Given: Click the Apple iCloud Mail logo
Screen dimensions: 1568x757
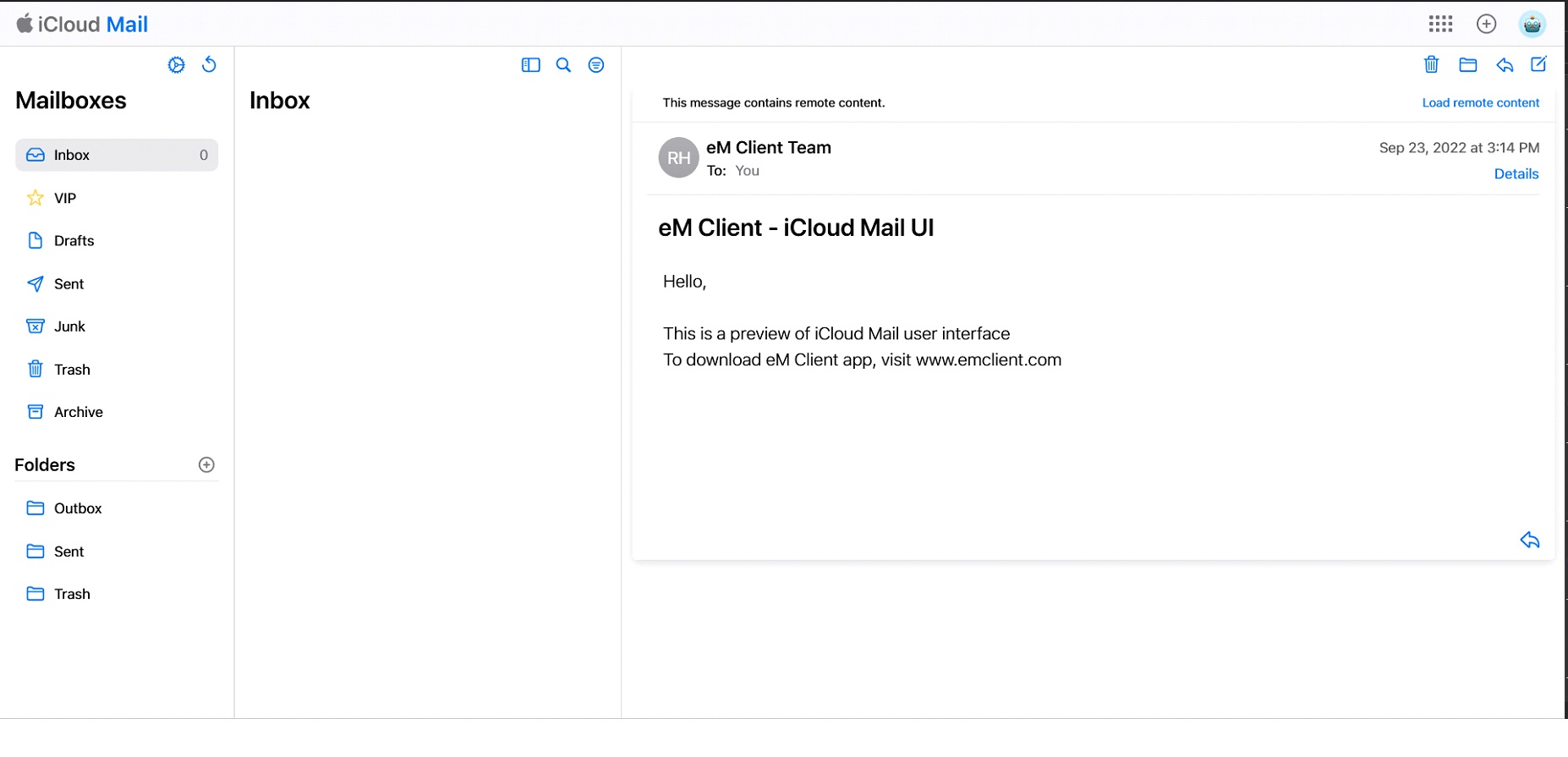Looking at the screenshot, I should [x=82, y=24].
